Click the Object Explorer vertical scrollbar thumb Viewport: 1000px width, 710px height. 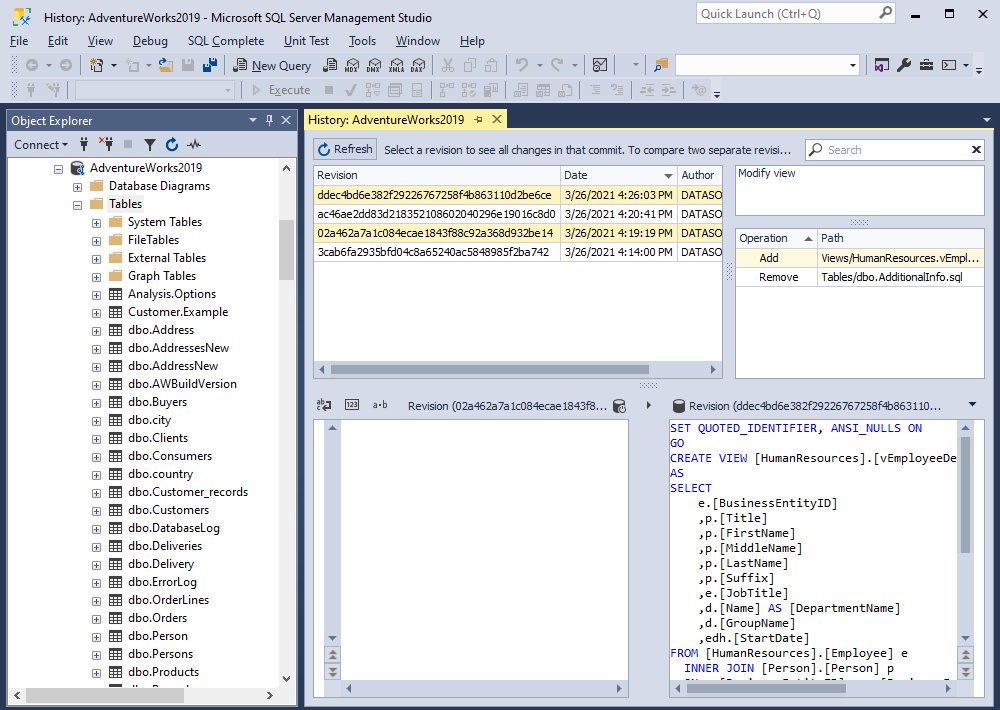tap(286, 250)
